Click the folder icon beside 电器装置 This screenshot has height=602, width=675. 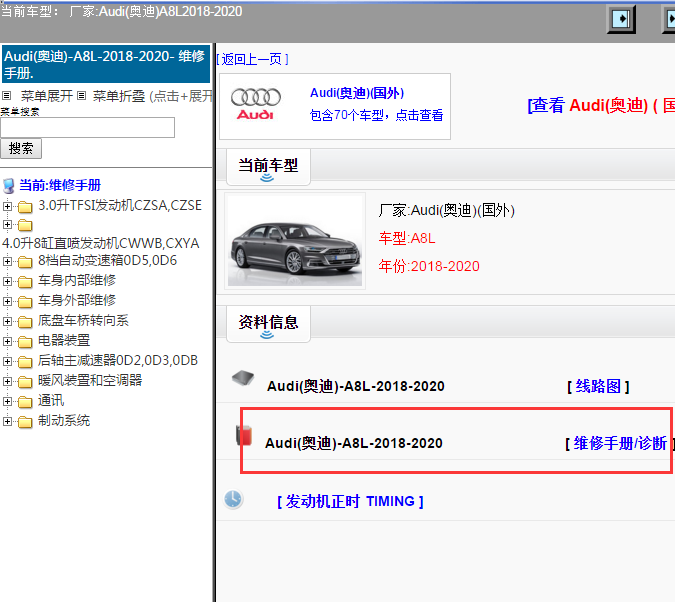pos(25,342)
